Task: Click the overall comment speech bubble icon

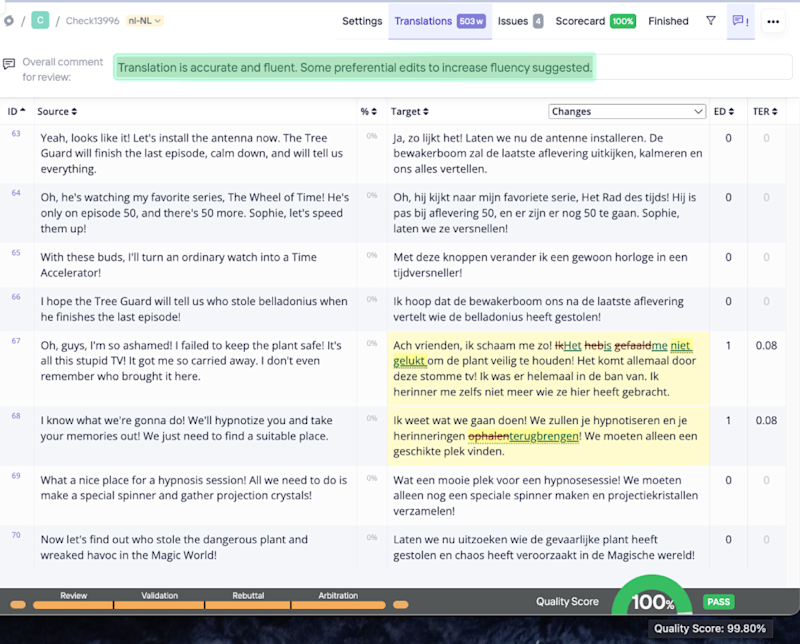Action: tap(9, 64)
